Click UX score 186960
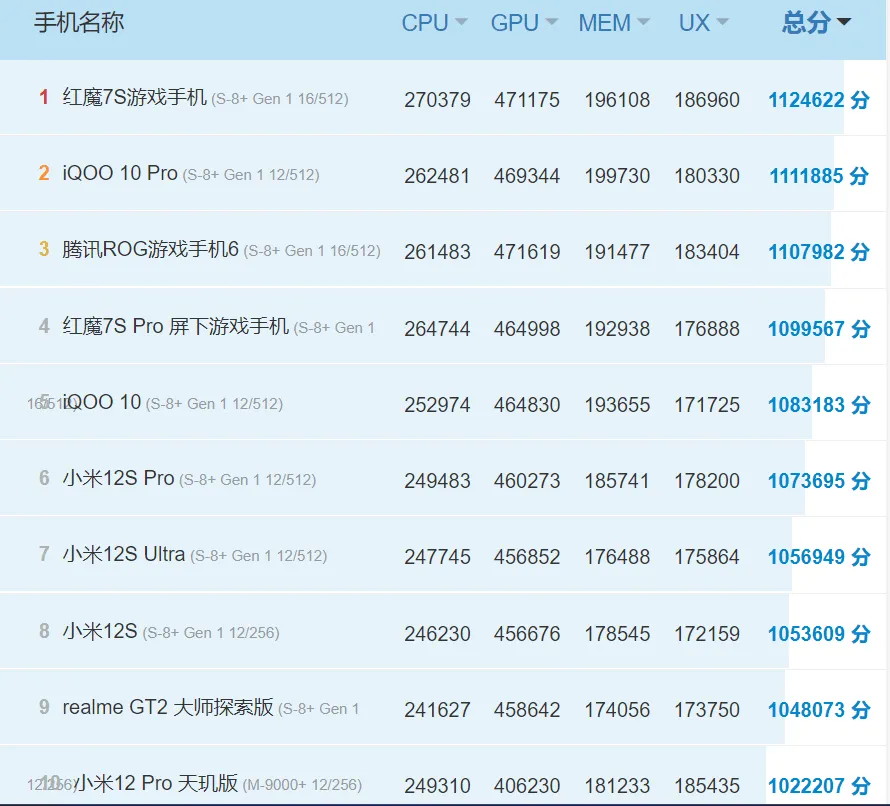 (x=707, y=100)
